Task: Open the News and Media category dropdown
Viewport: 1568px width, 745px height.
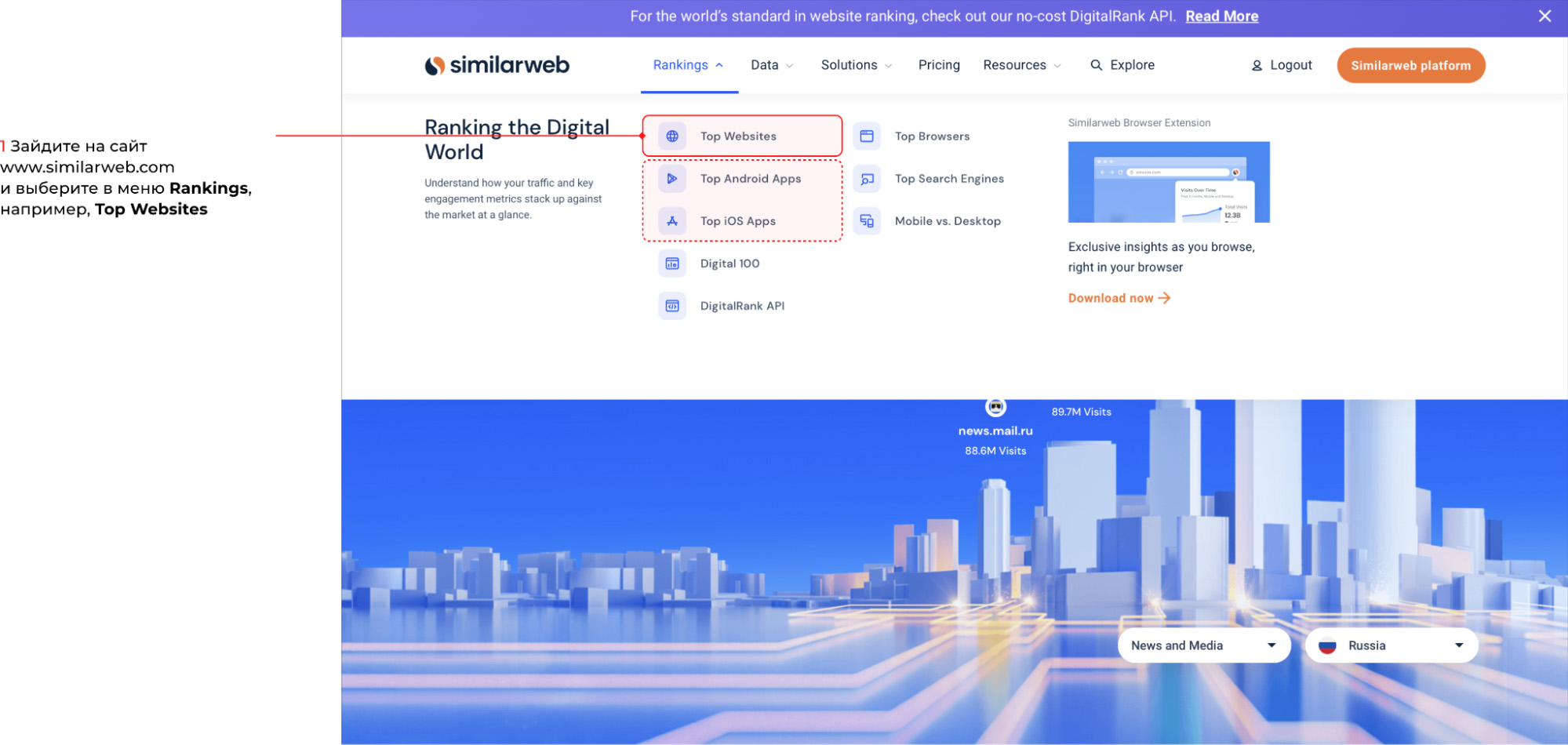Action: pyautogui.click(x=1204, y=645)
